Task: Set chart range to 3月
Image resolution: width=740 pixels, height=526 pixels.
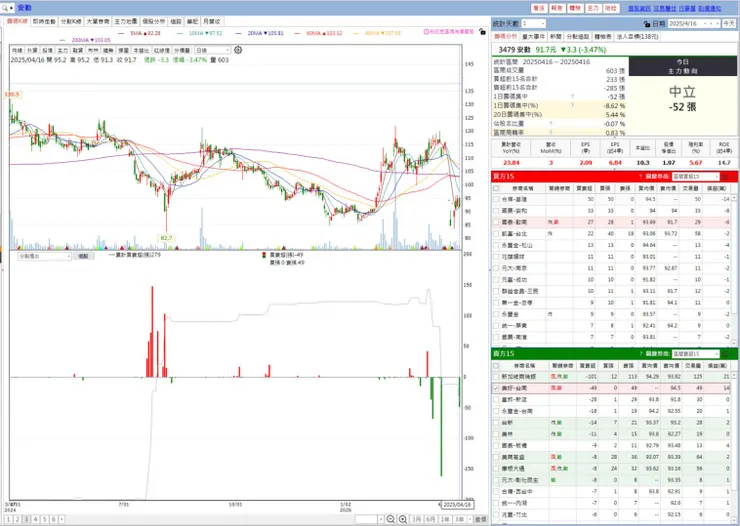Action: (416, 519)
